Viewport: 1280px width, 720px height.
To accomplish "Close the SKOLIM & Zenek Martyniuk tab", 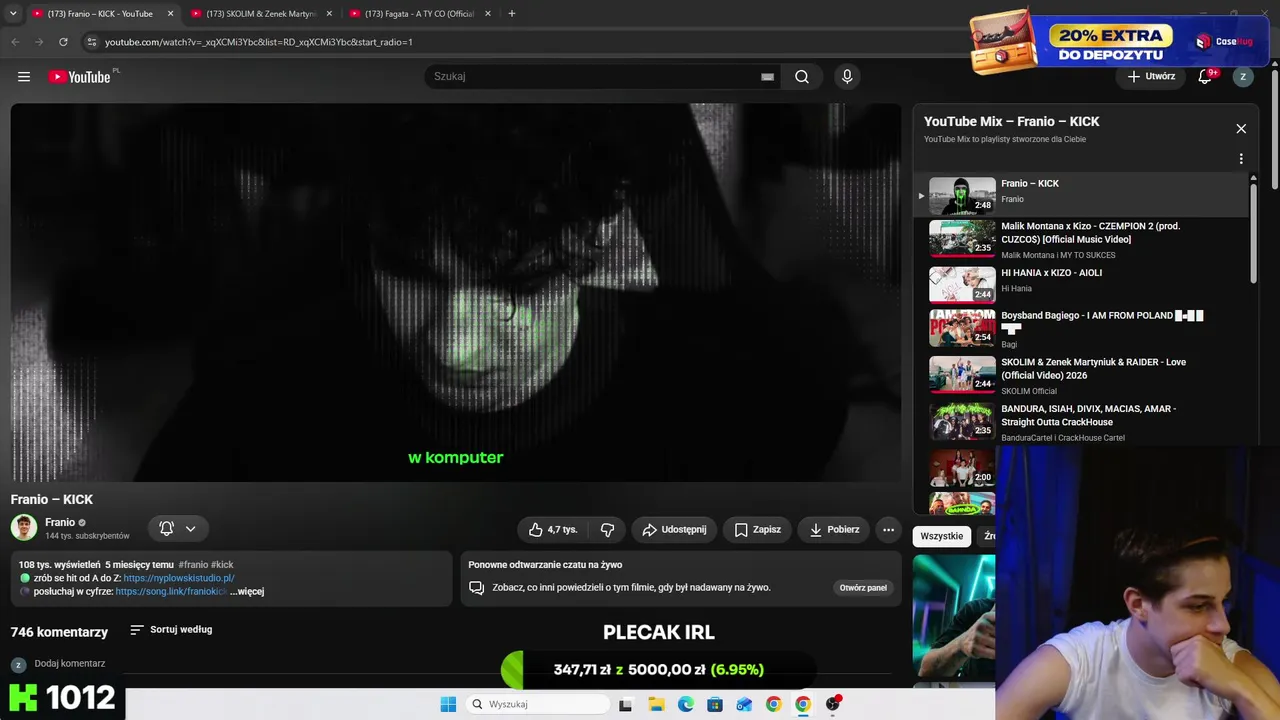I will tap(329, 14).
